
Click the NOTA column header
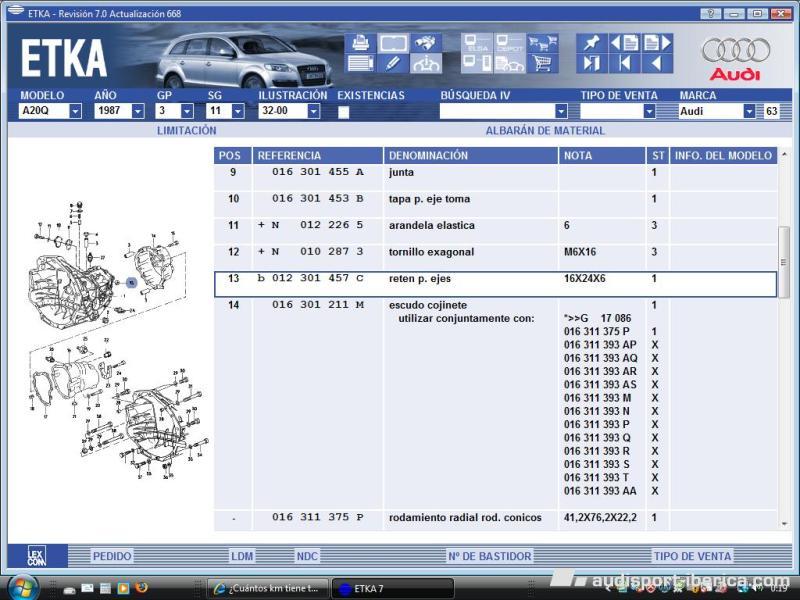[x=602, y=156]
